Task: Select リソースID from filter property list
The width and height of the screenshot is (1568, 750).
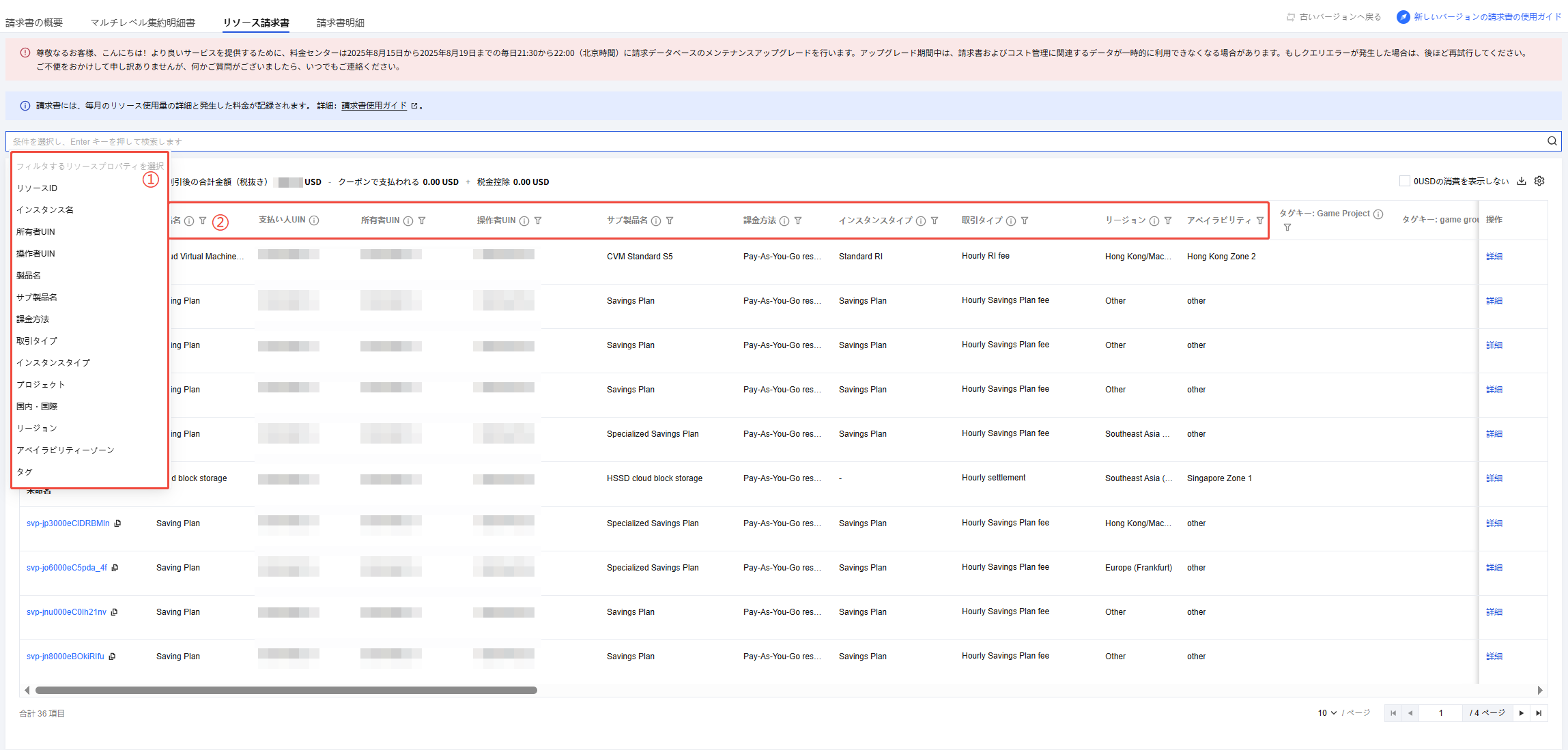Action: click(37, 188)
